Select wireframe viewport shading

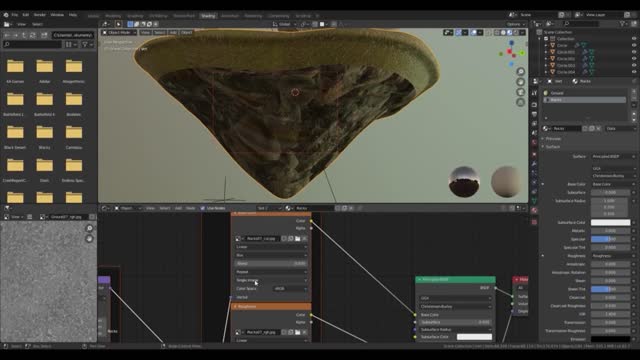pos(497,32)
